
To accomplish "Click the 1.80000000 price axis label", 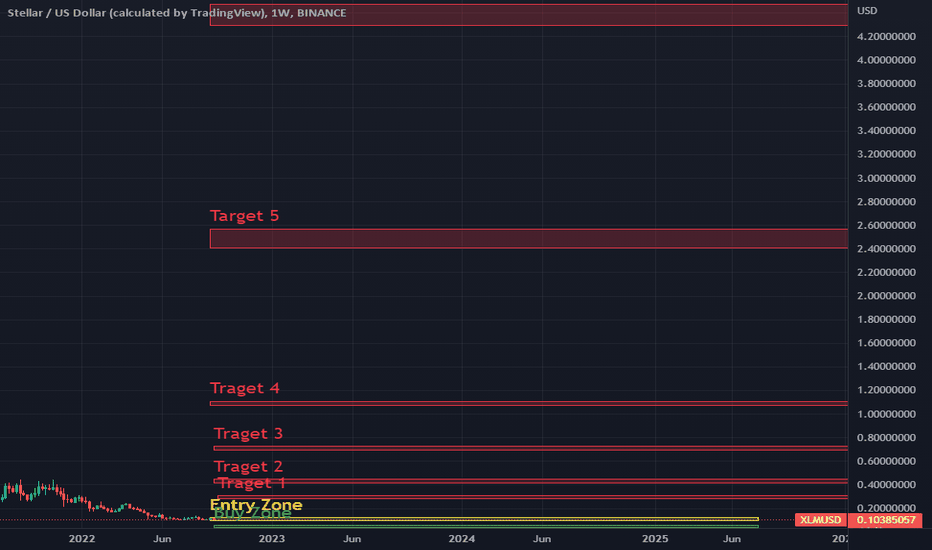I will [x=886, y=319].
